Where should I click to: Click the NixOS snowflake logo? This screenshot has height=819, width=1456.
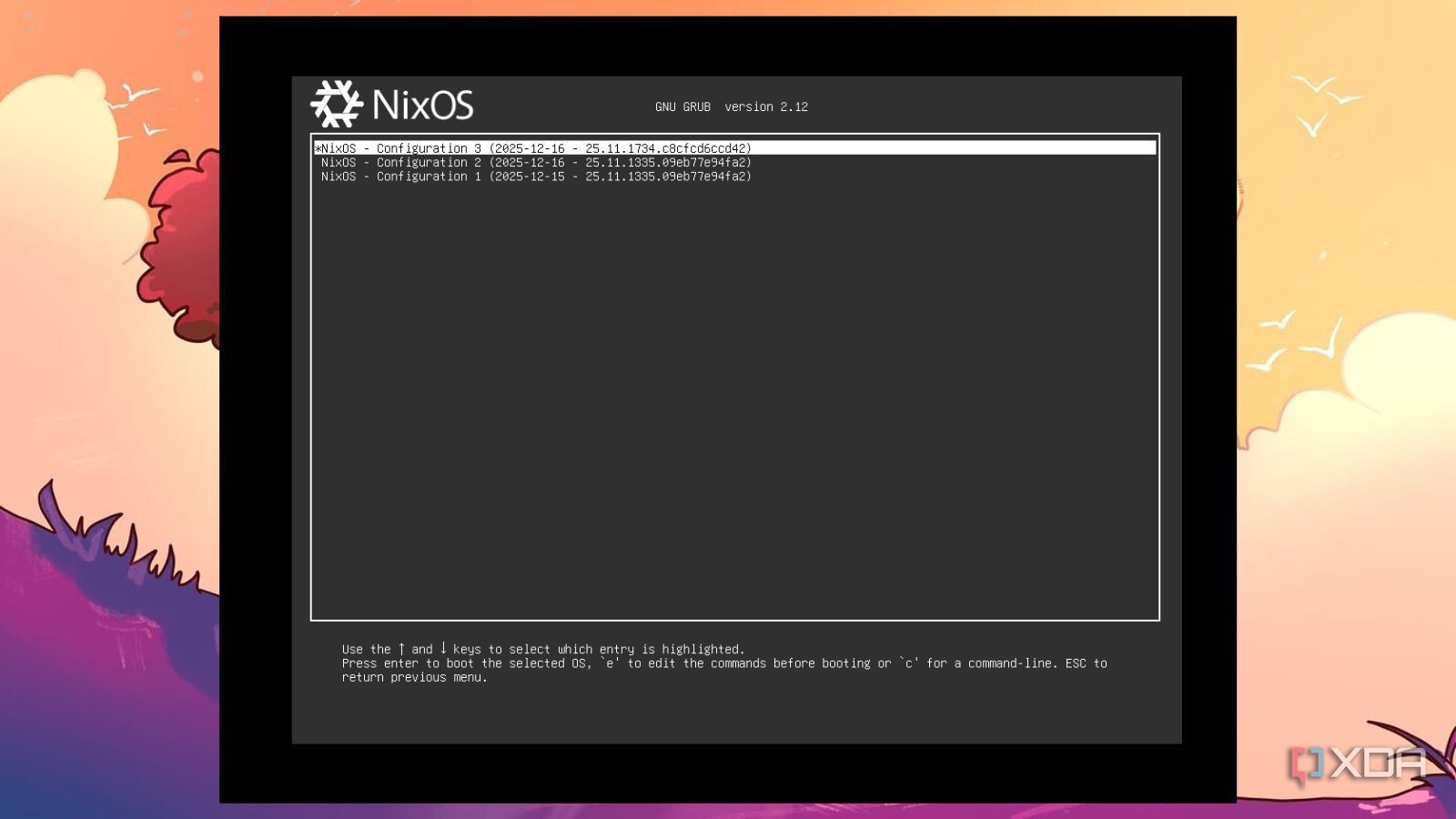[337, 104]
